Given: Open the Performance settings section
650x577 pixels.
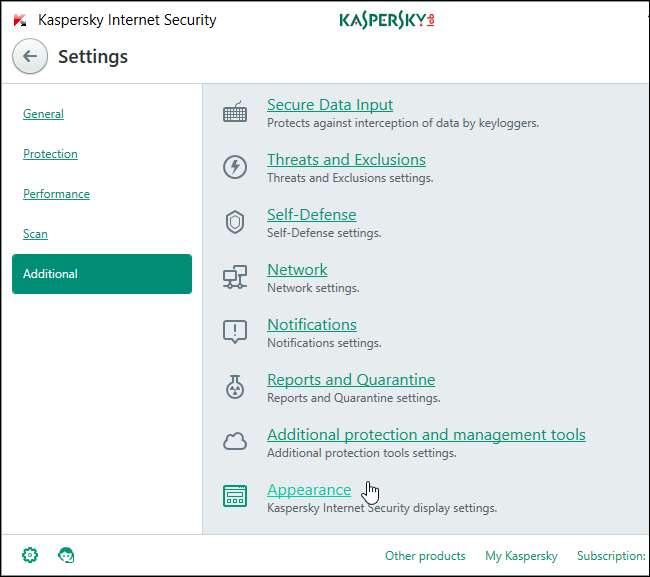Looking at the screenshot, I should [x=56, y=194].
